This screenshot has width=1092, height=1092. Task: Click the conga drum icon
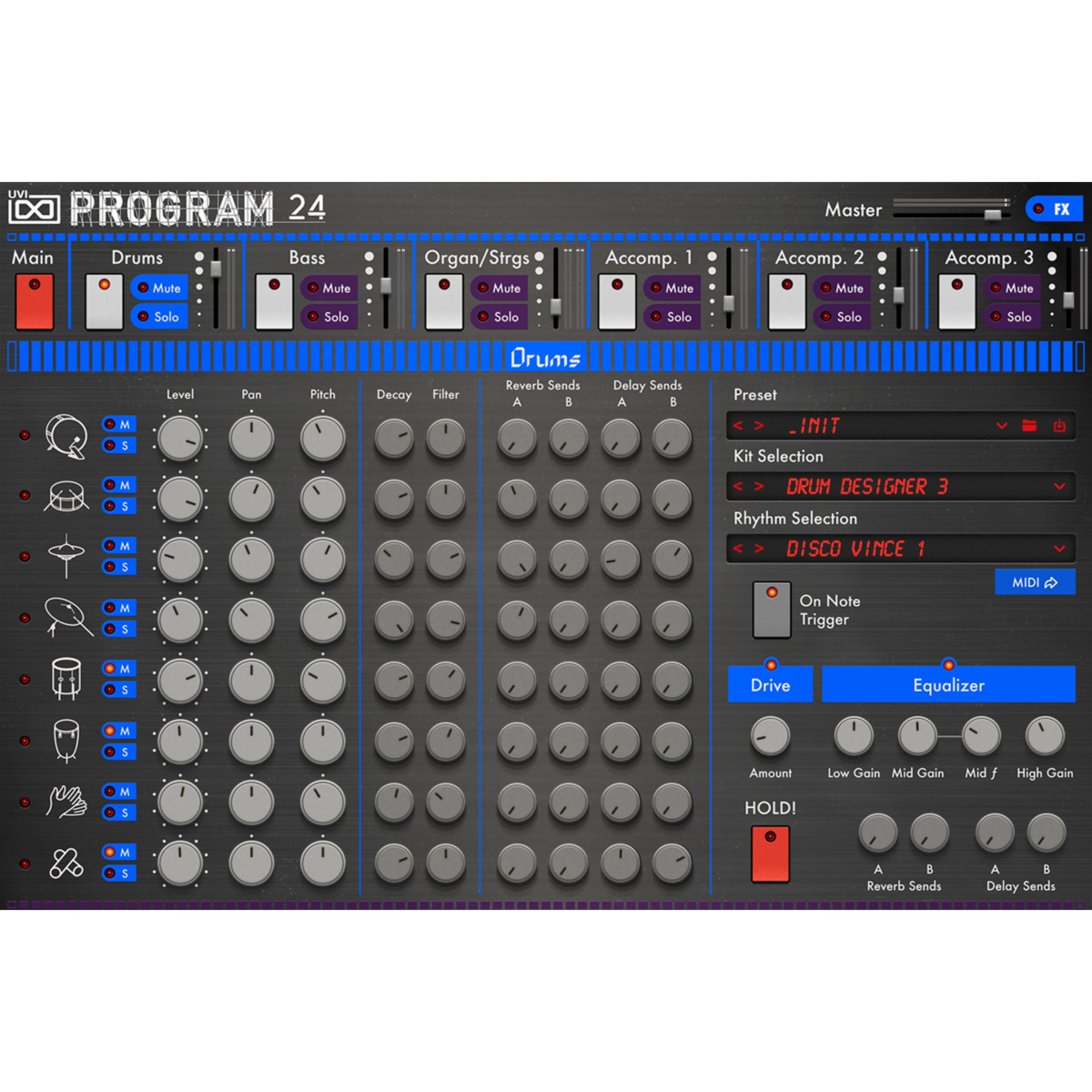[66, 740]
